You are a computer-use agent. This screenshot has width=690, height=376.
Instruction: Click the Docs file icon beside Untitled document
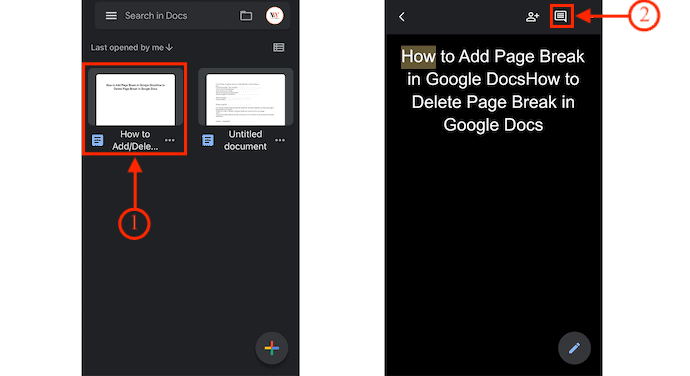pyautogui.click(x=208, y=140)
